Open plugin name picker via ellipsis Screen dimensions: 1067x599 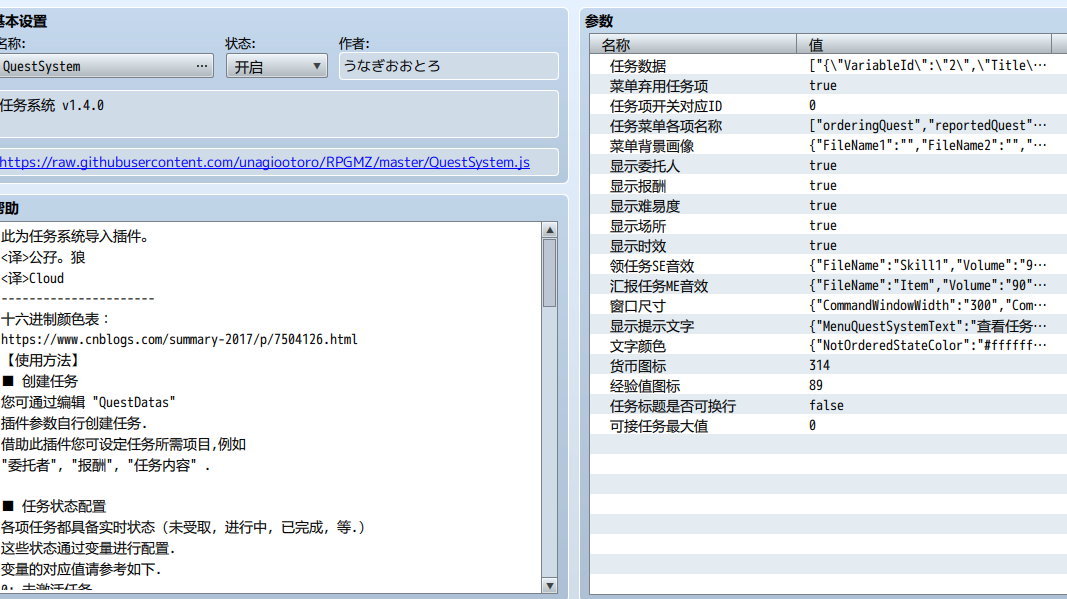click(x=201, y=66)
